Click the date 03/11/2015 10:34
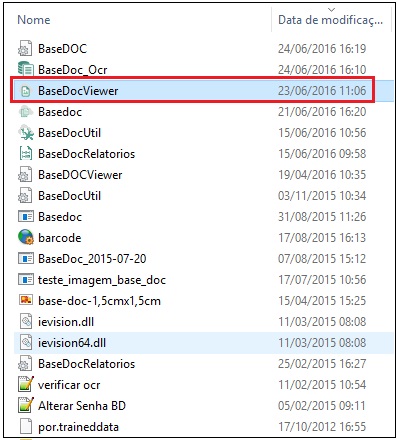397x440 pixels. (x=322, y=196)
